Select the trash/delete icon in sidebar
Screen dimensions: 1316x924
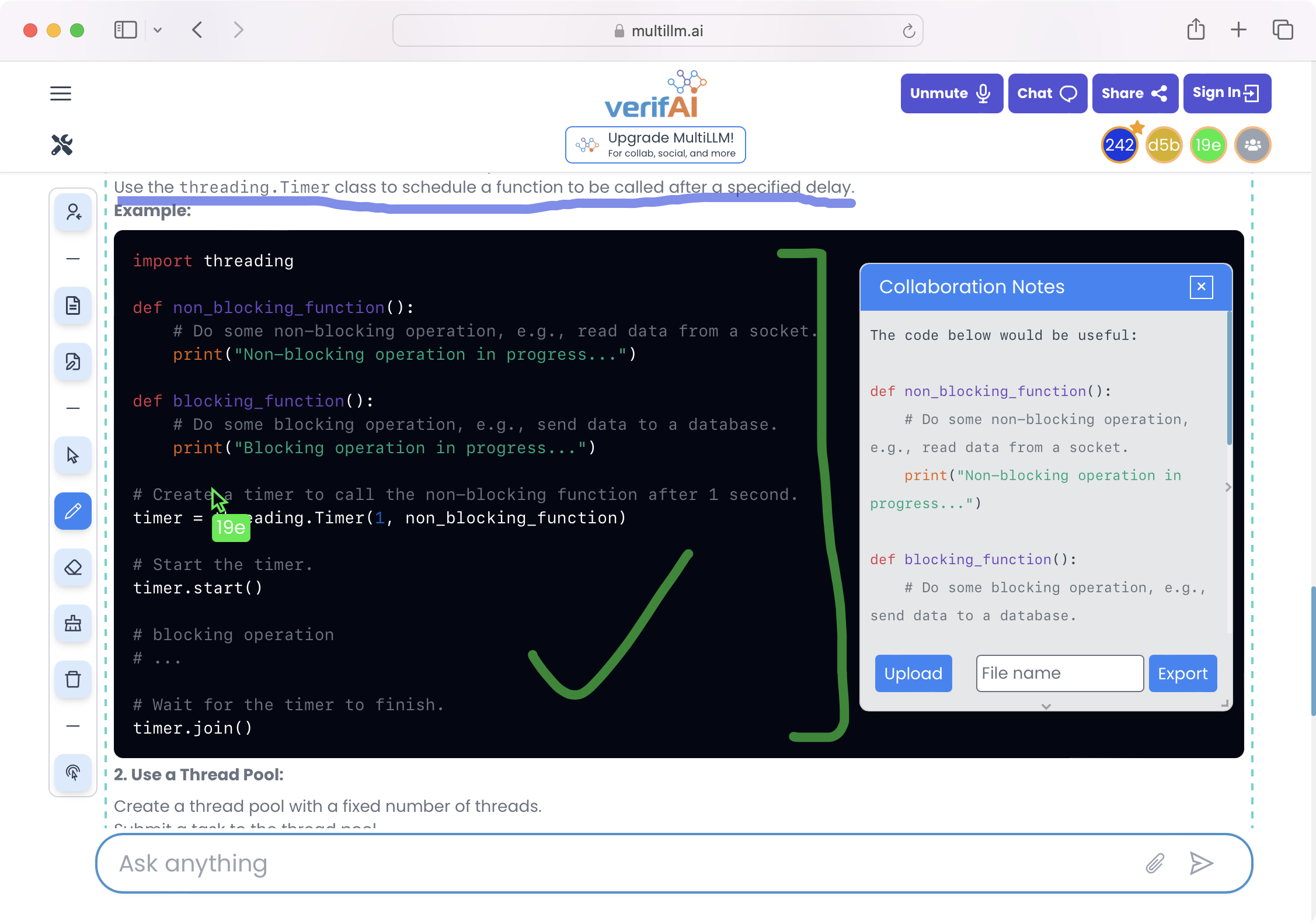tap(73, 680)
